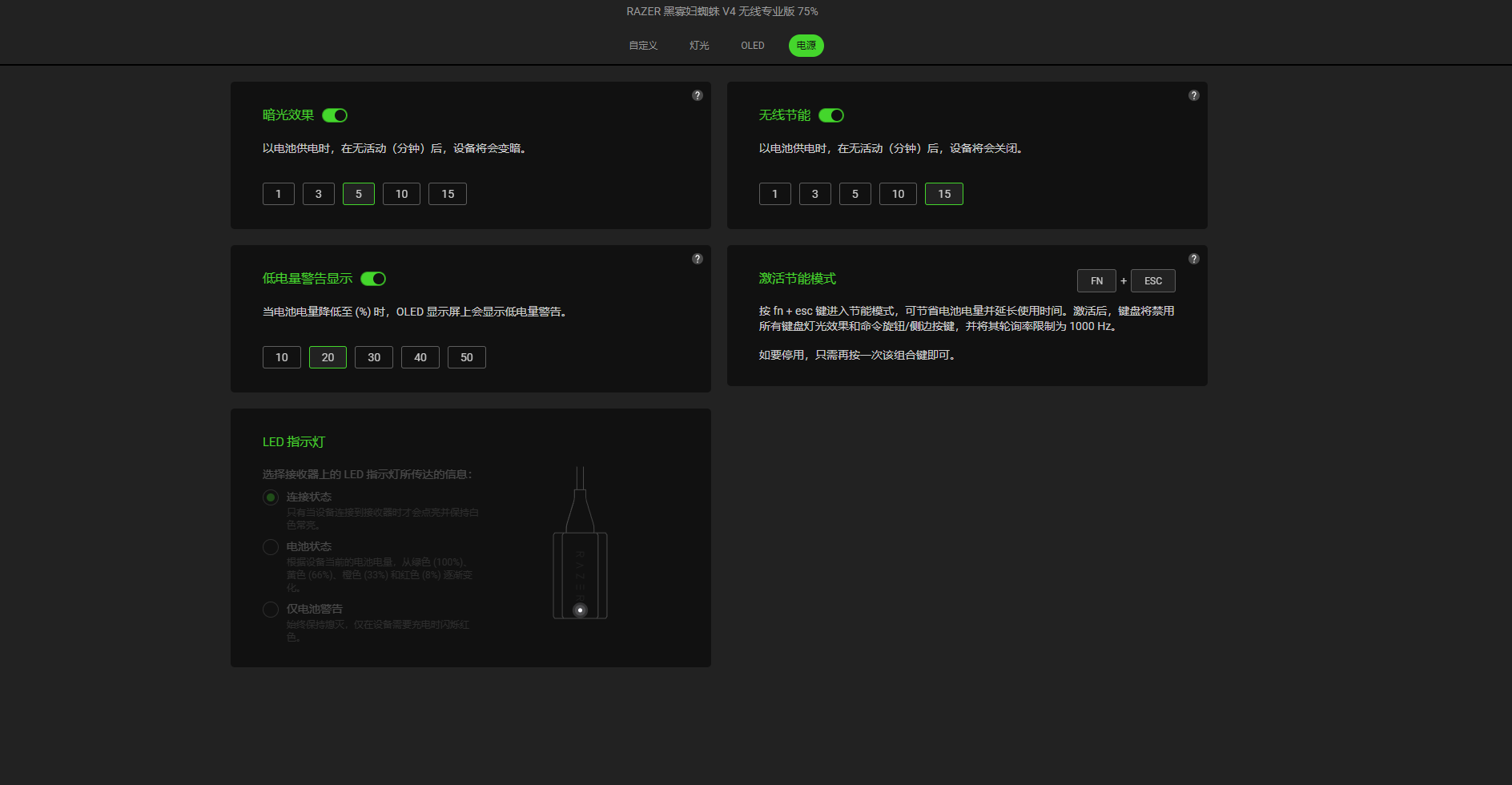The width and height of the screenshot is (1512, 785).
Task: Select the 连接状态 radio option
Action: [x=271, y=497]
